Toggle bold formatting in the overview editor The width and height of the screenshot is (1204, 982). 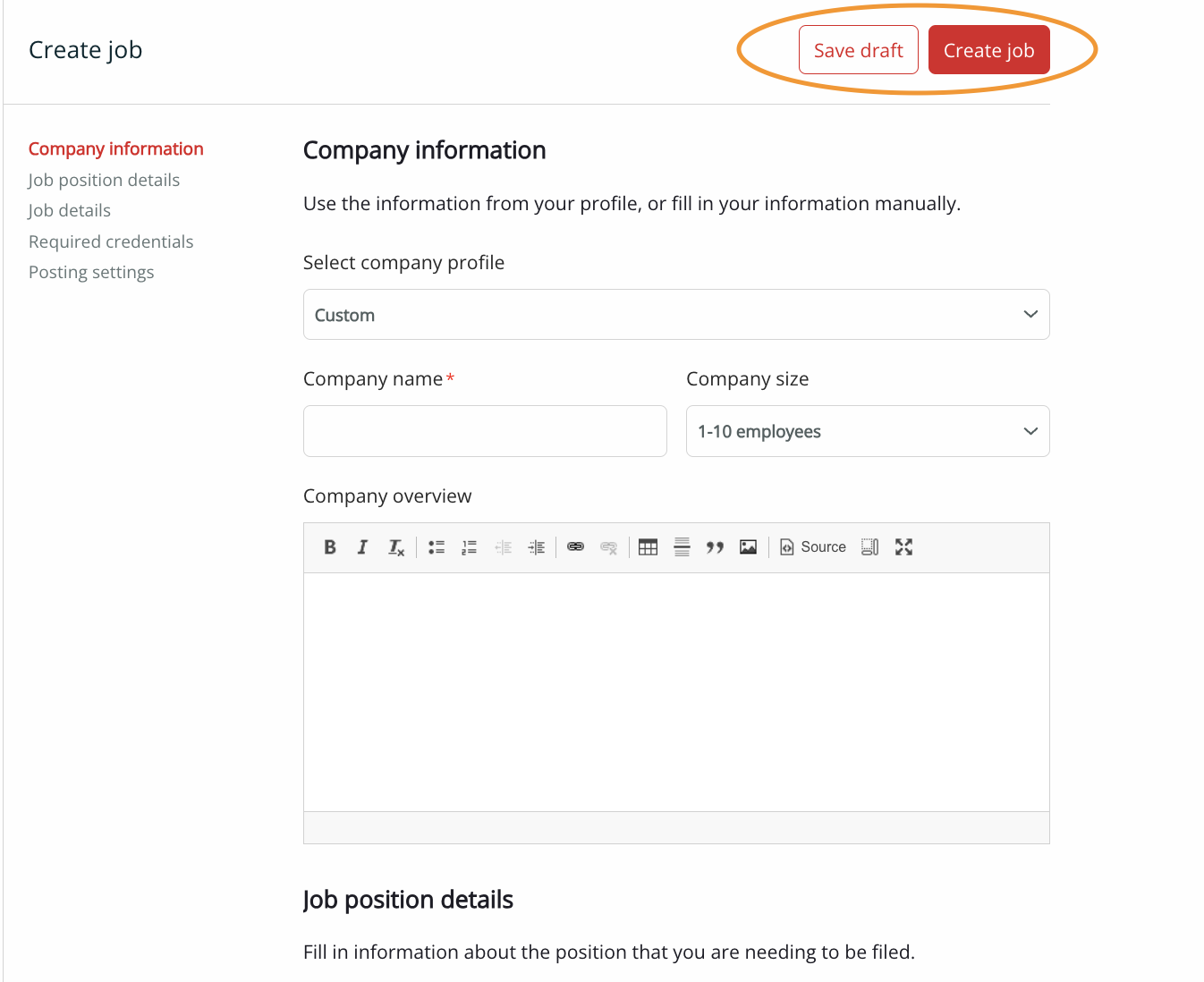330,547
